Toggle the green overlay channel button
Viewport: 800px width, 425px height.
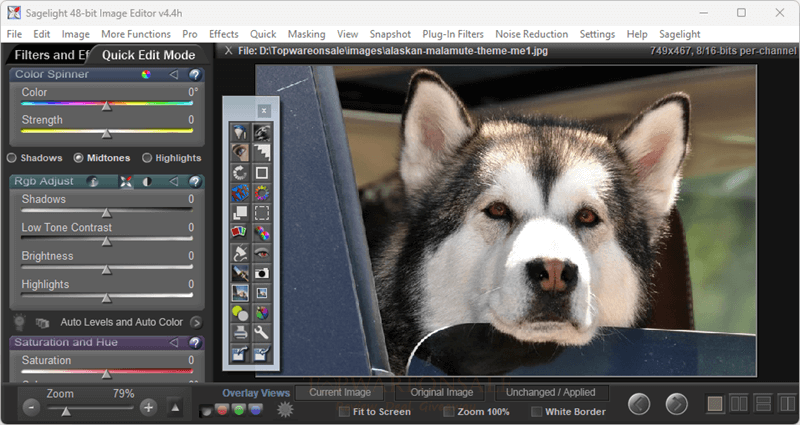click(239, 410)
